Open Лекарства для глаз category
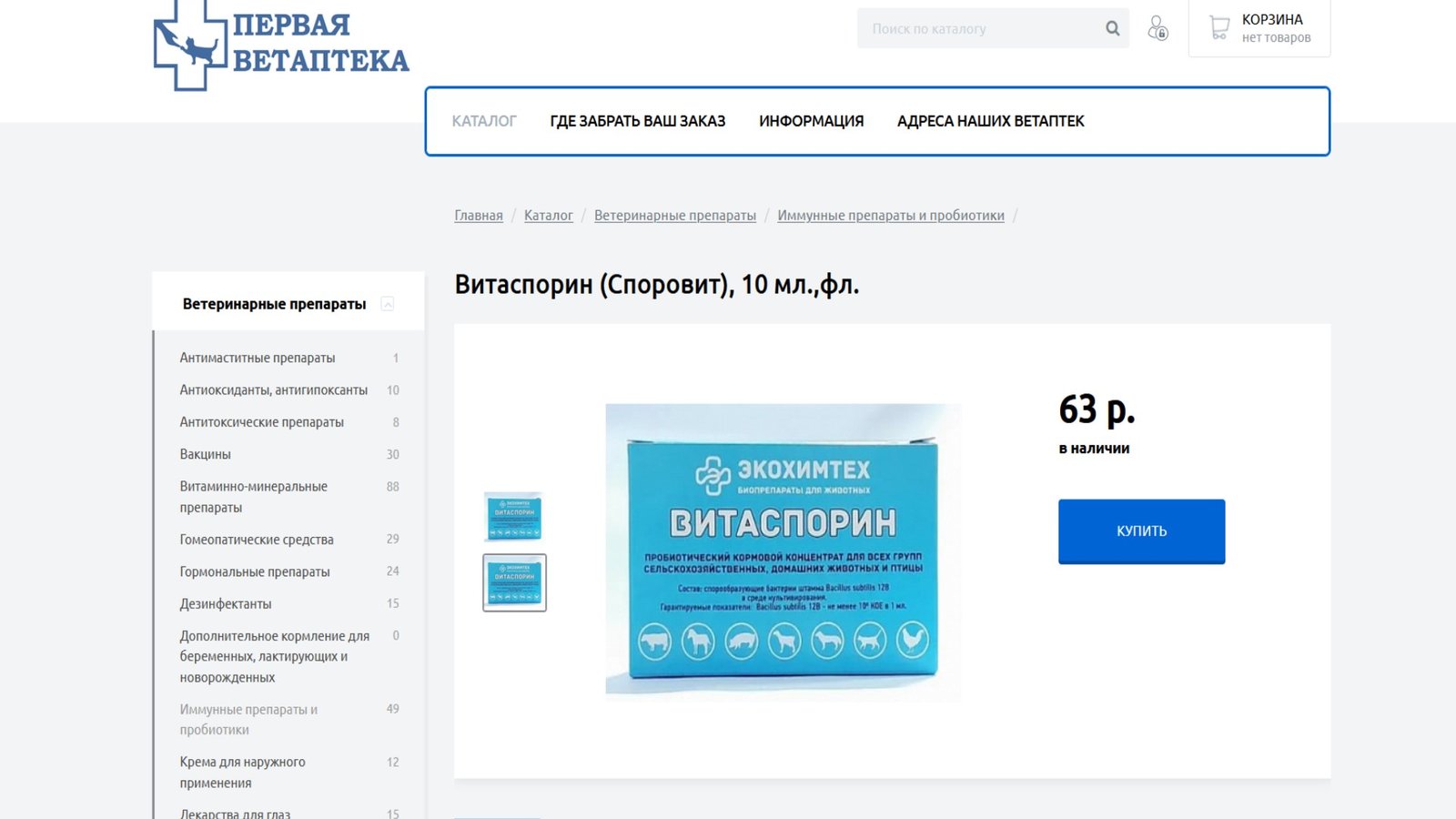Viewport: 1456px width, 819px height. 235,813
